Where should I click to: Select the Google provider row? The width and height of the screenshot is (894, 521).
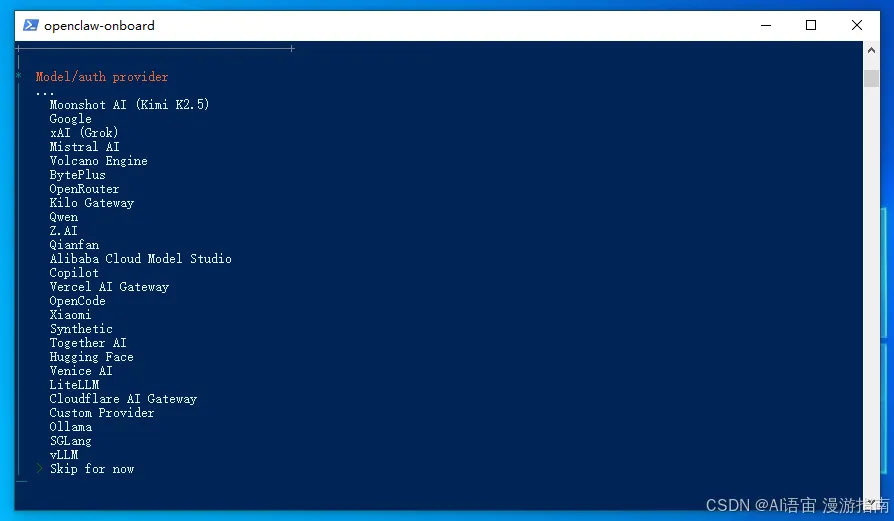click(x=70, y=119)
